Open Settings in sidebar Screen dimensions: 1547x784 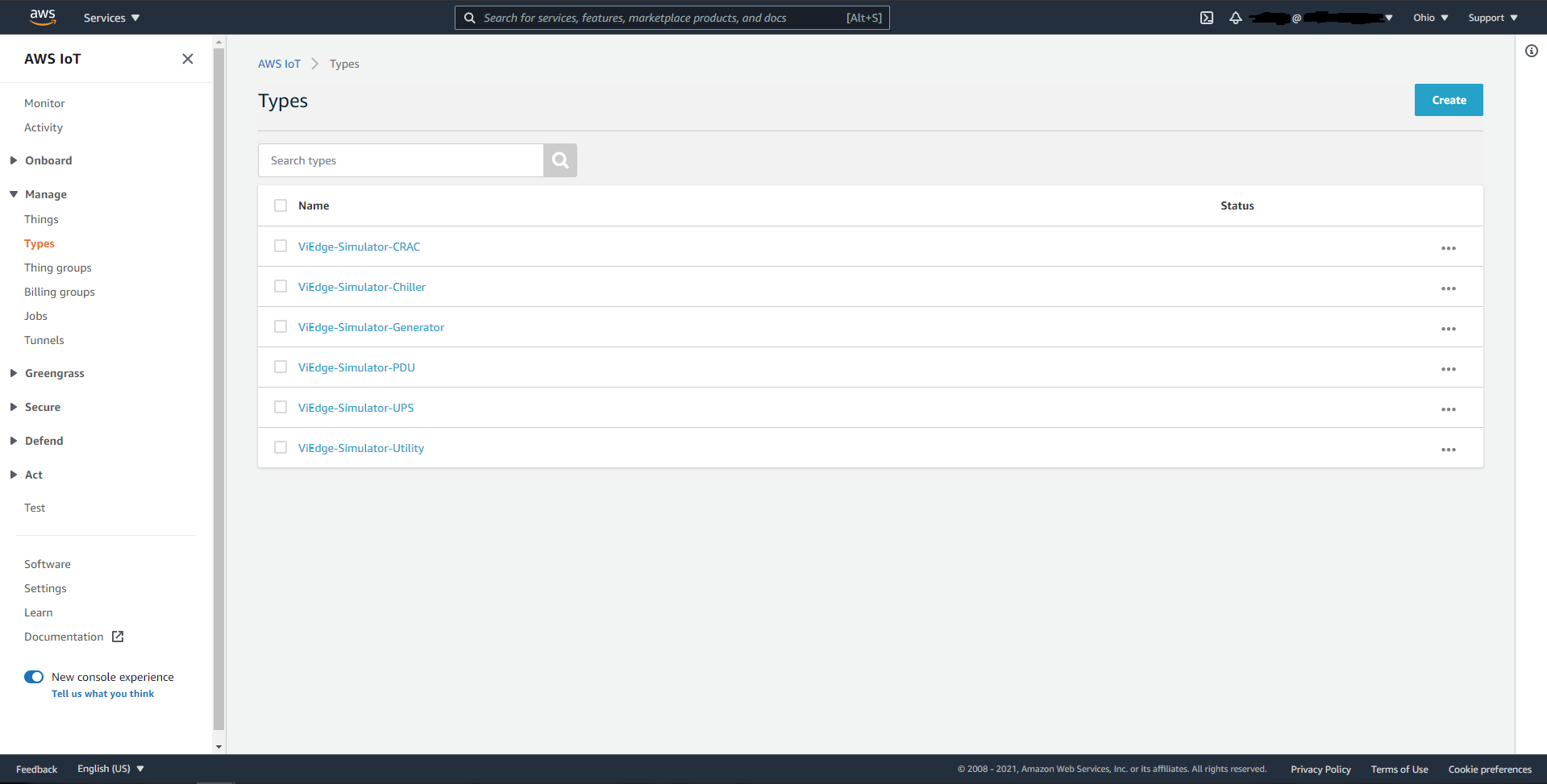point(45,588)
